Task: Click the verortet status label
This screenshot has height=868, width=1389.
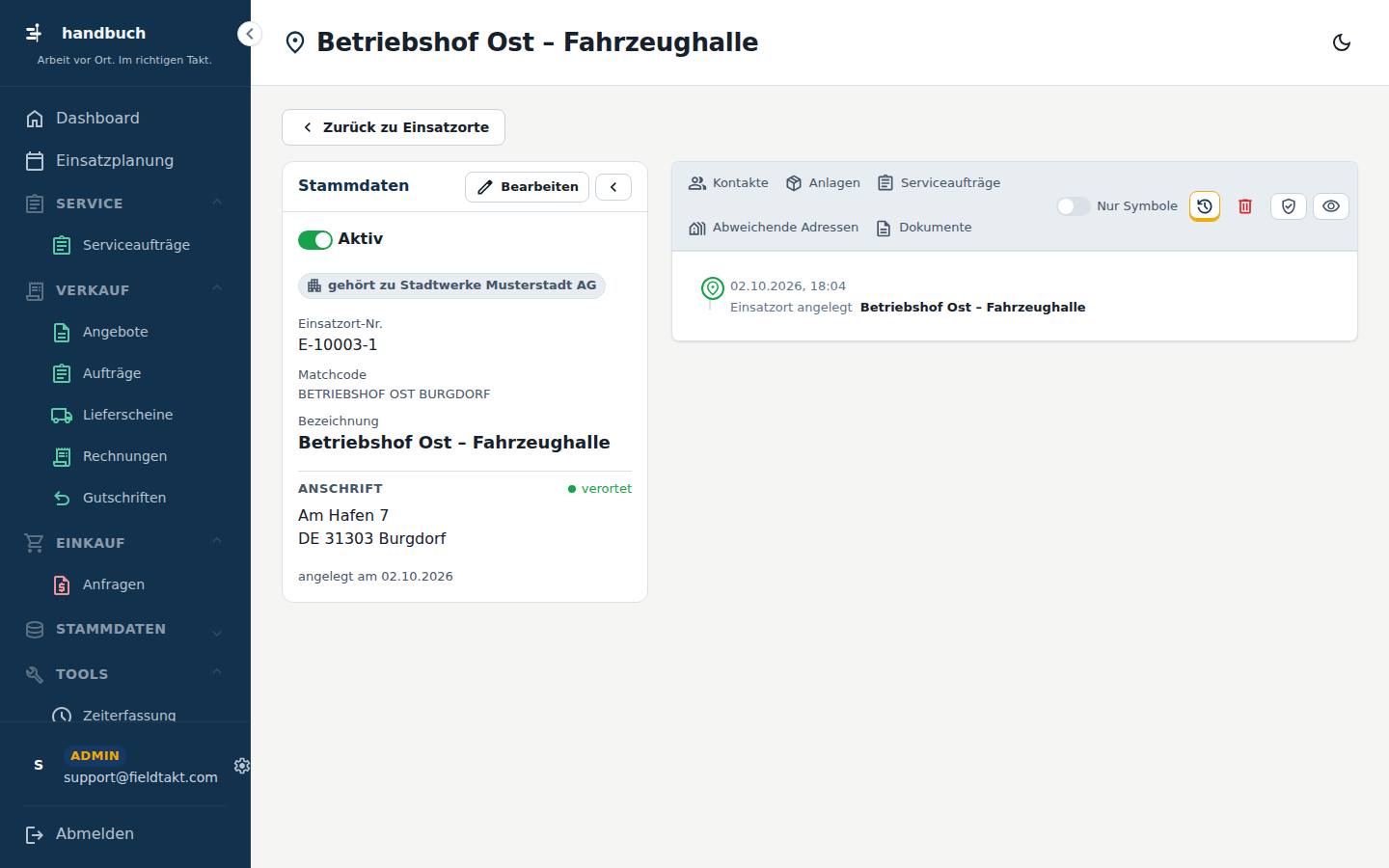Action: (600, 489)
